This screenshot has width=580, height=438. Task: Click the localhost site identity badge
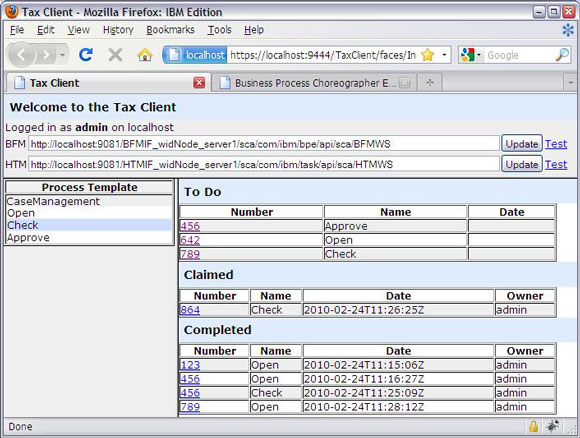click(195, 55)
